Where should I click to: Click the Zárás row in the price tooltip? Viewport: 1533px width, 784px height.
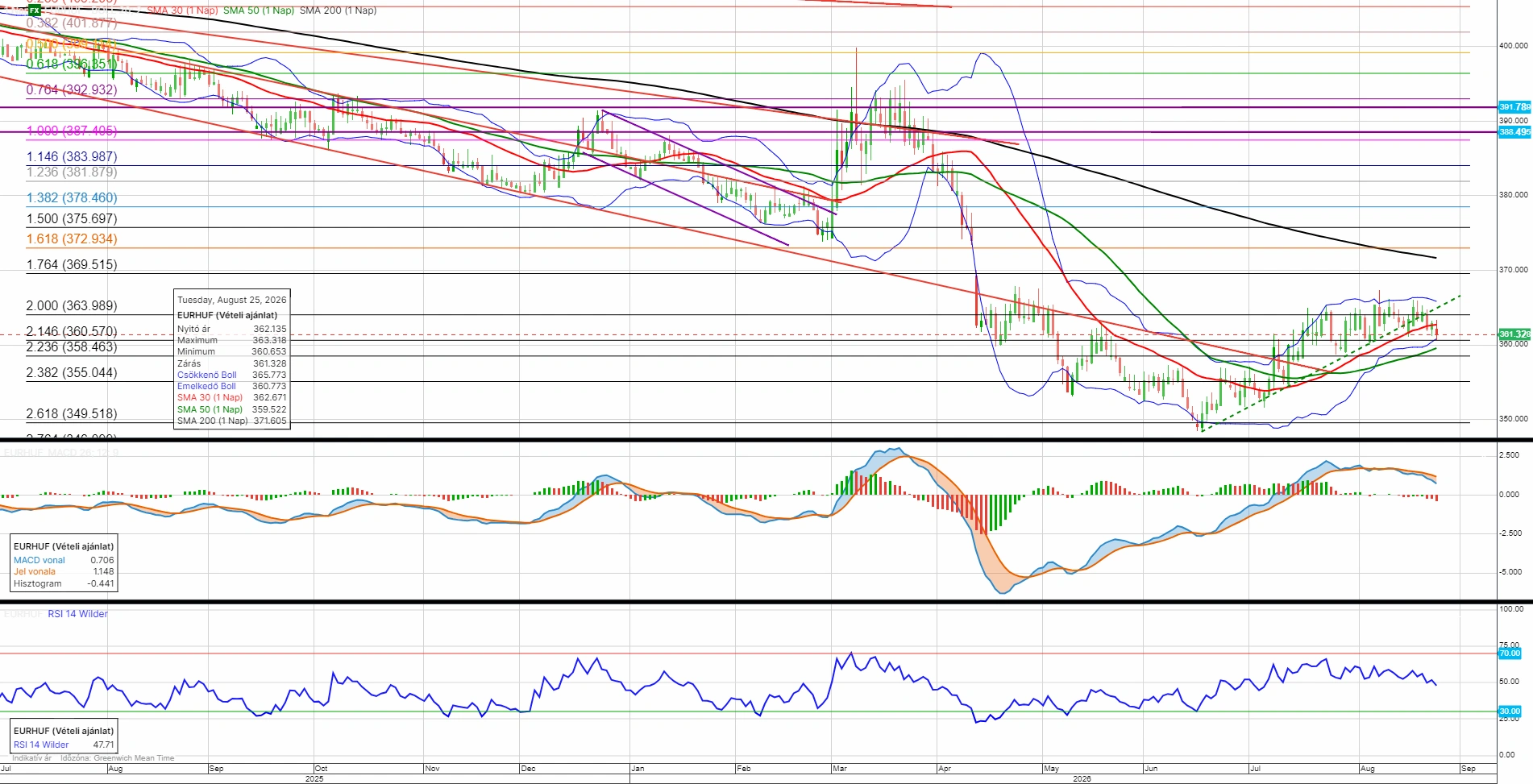click(x=232, y=363)
